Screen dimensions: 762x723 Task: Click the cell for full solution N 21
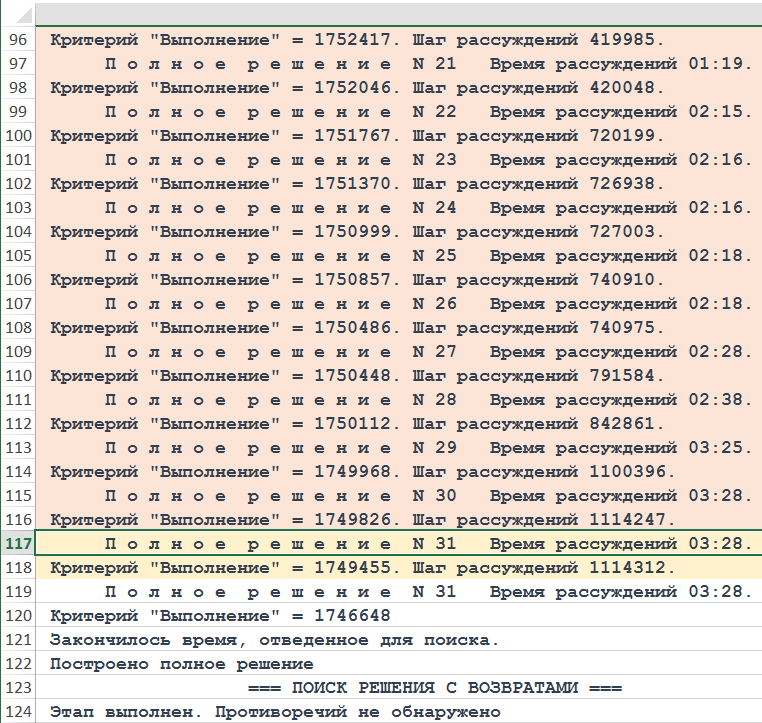427,64
